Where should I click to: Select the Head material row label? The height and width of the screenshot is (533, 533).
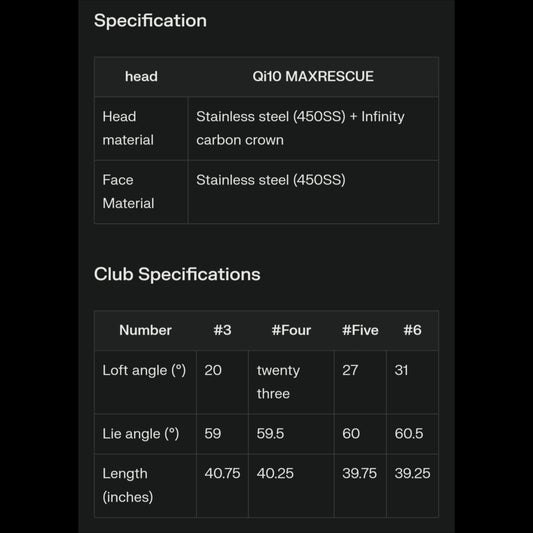point(128,128)
